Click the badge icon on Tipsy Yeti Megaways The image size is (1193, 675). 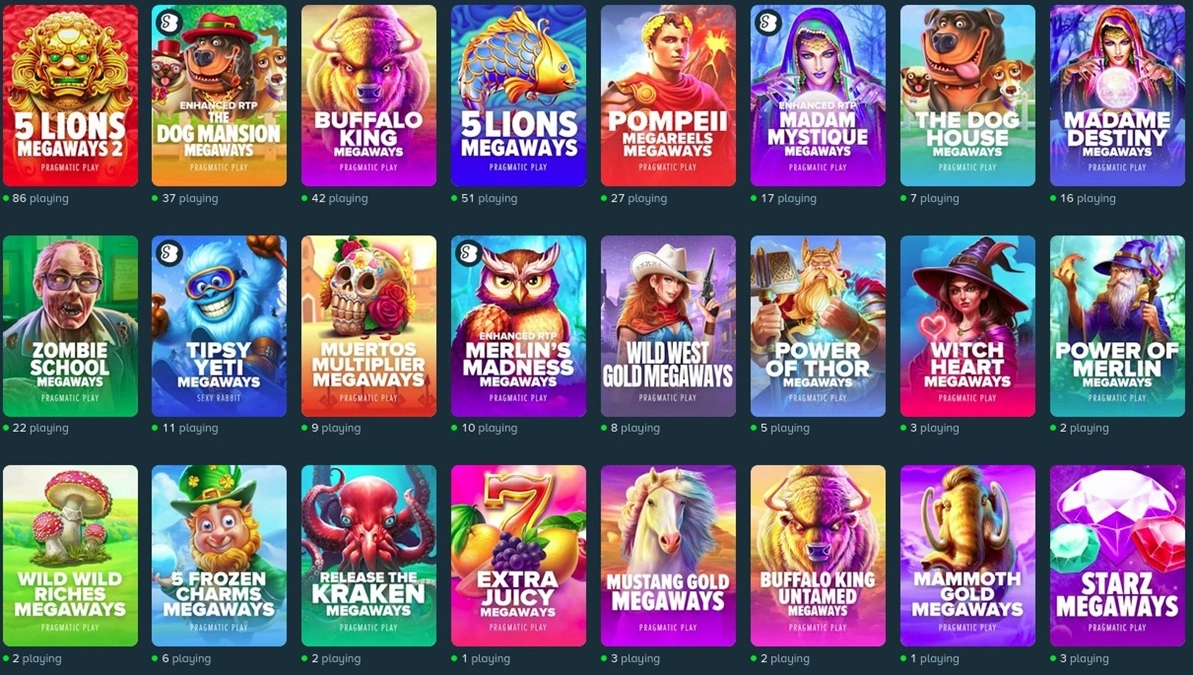(x=168, y=253)
